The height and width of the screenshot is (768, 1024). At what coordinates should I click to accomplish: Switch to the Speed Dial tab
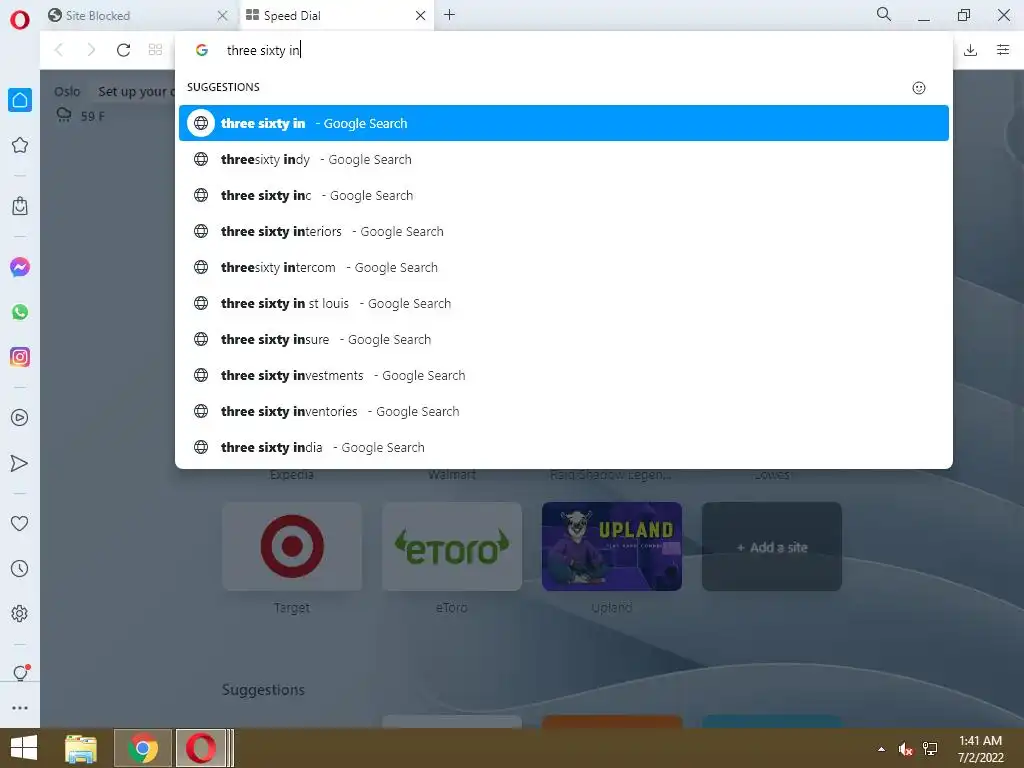point(336,15)
